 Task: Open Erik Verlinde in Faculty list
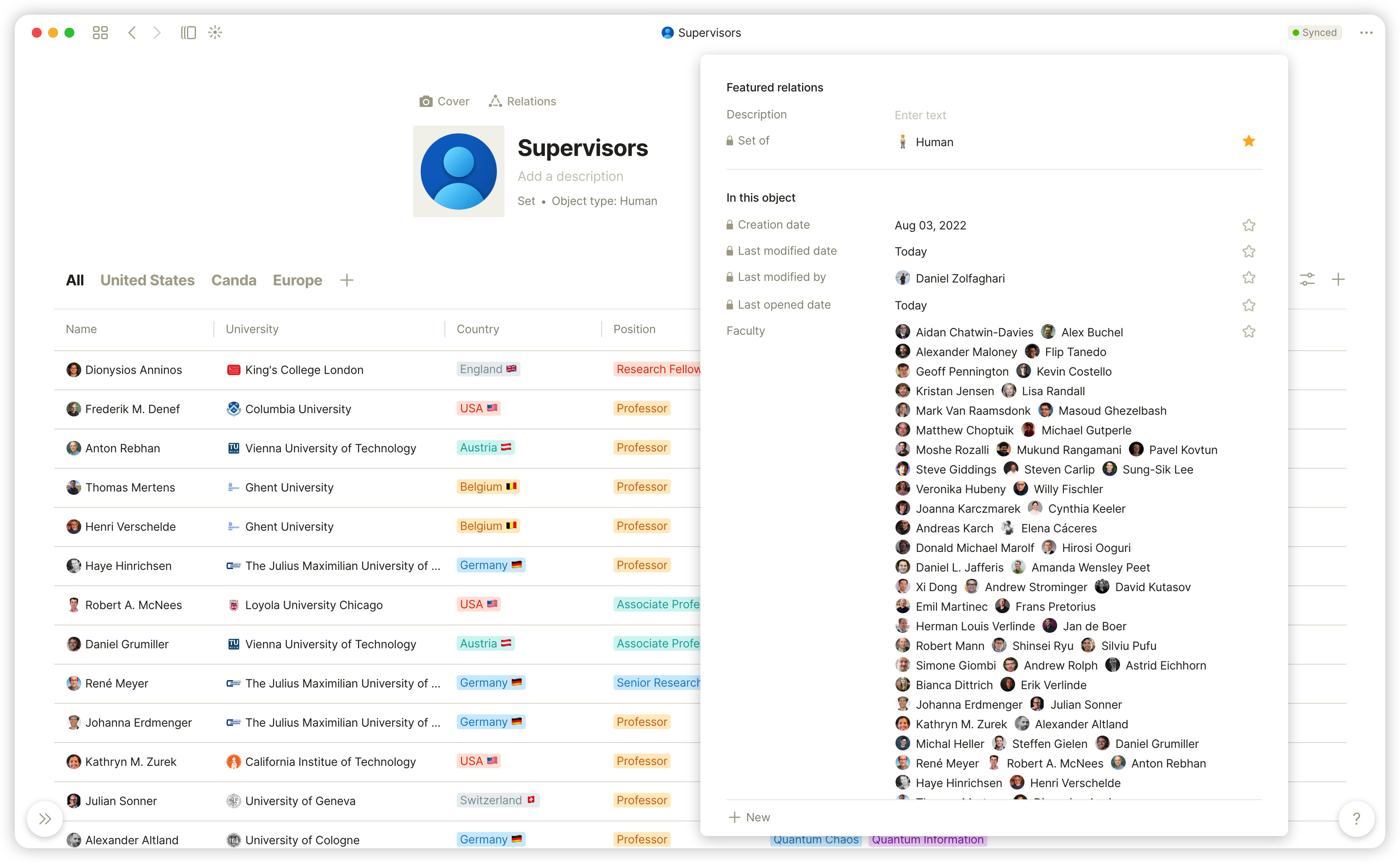(x=1044, y=685)
